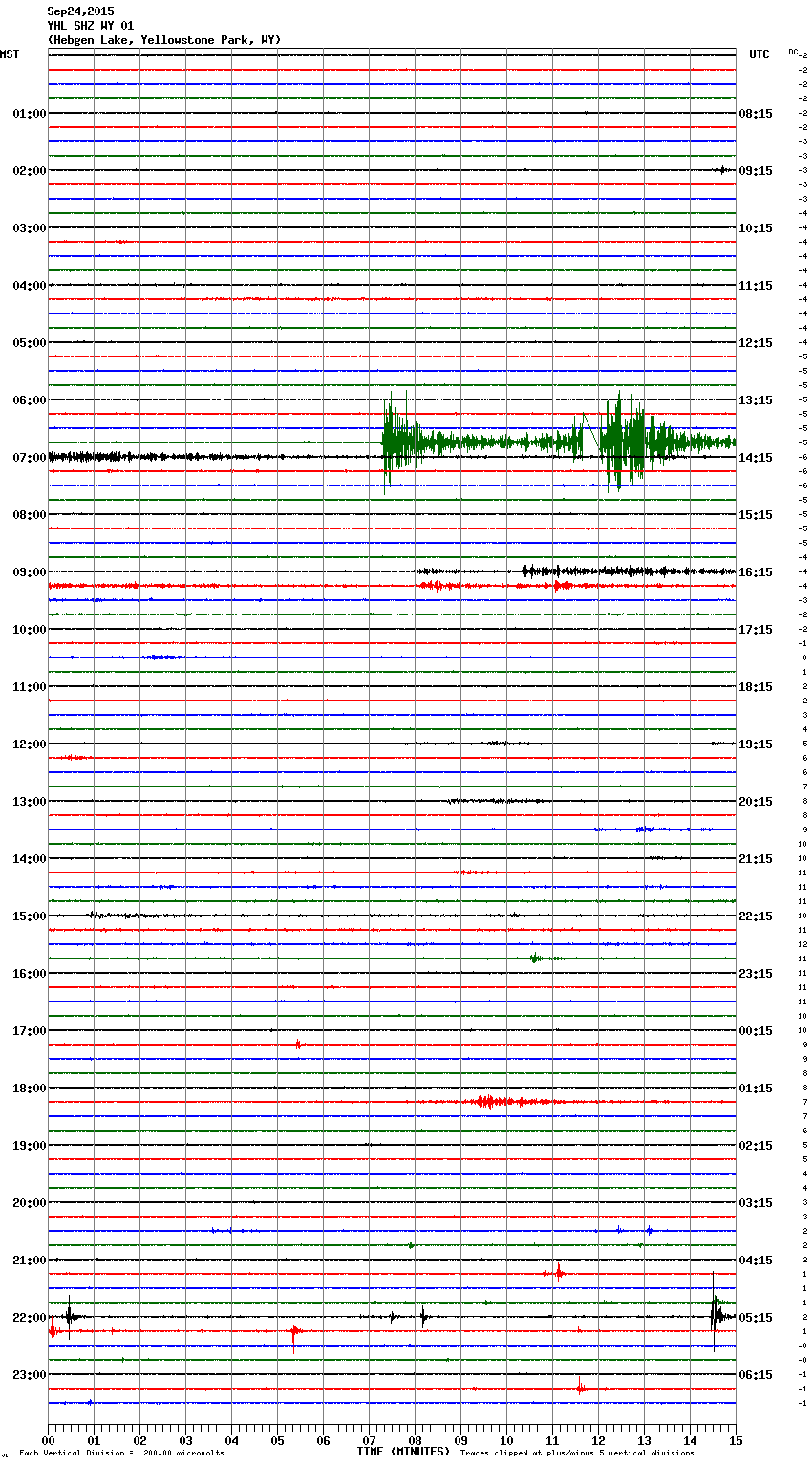The height and width of the screenshot is (1466, 812).
Task: Click the Hebgen Lake, Yellowstone Park location title
Action: click(163, 40)
